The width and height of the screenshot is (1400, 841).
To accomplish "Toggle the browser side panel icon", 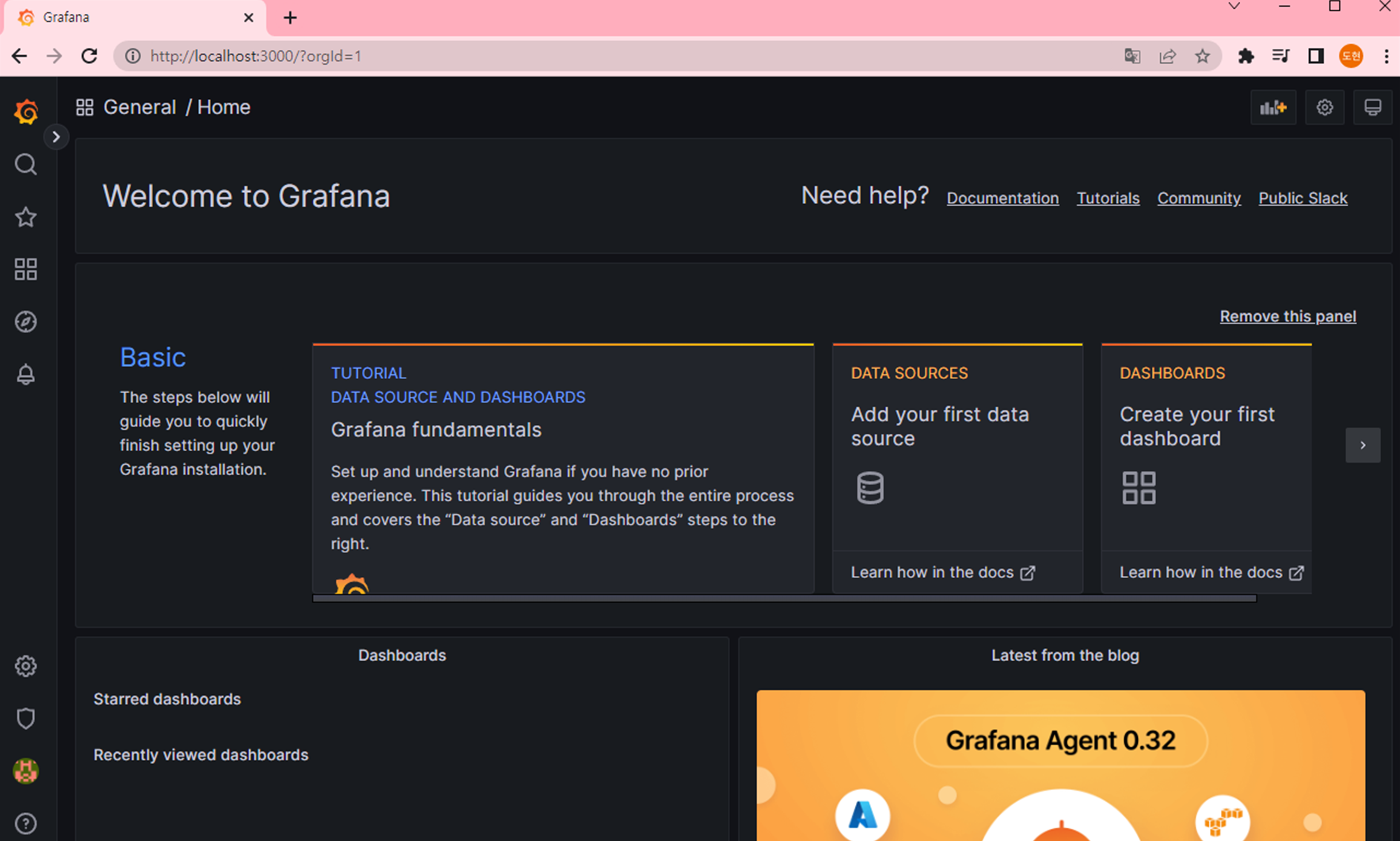I will point(1316,56).
